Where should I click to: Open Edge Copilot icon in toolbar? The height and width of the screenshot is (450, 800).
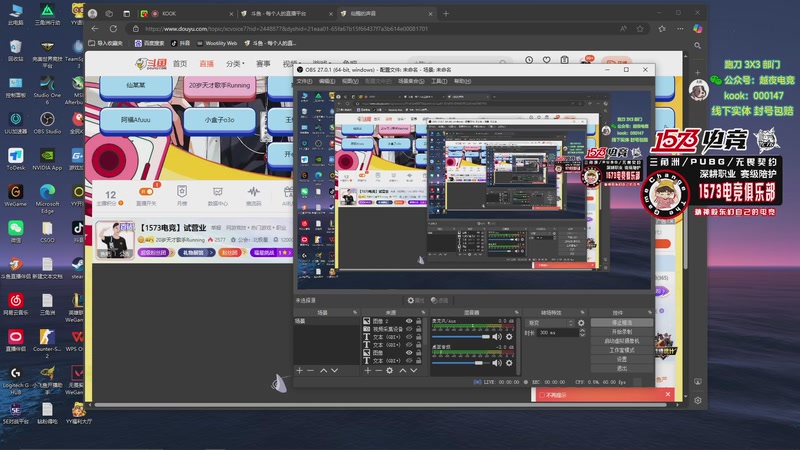697,29
